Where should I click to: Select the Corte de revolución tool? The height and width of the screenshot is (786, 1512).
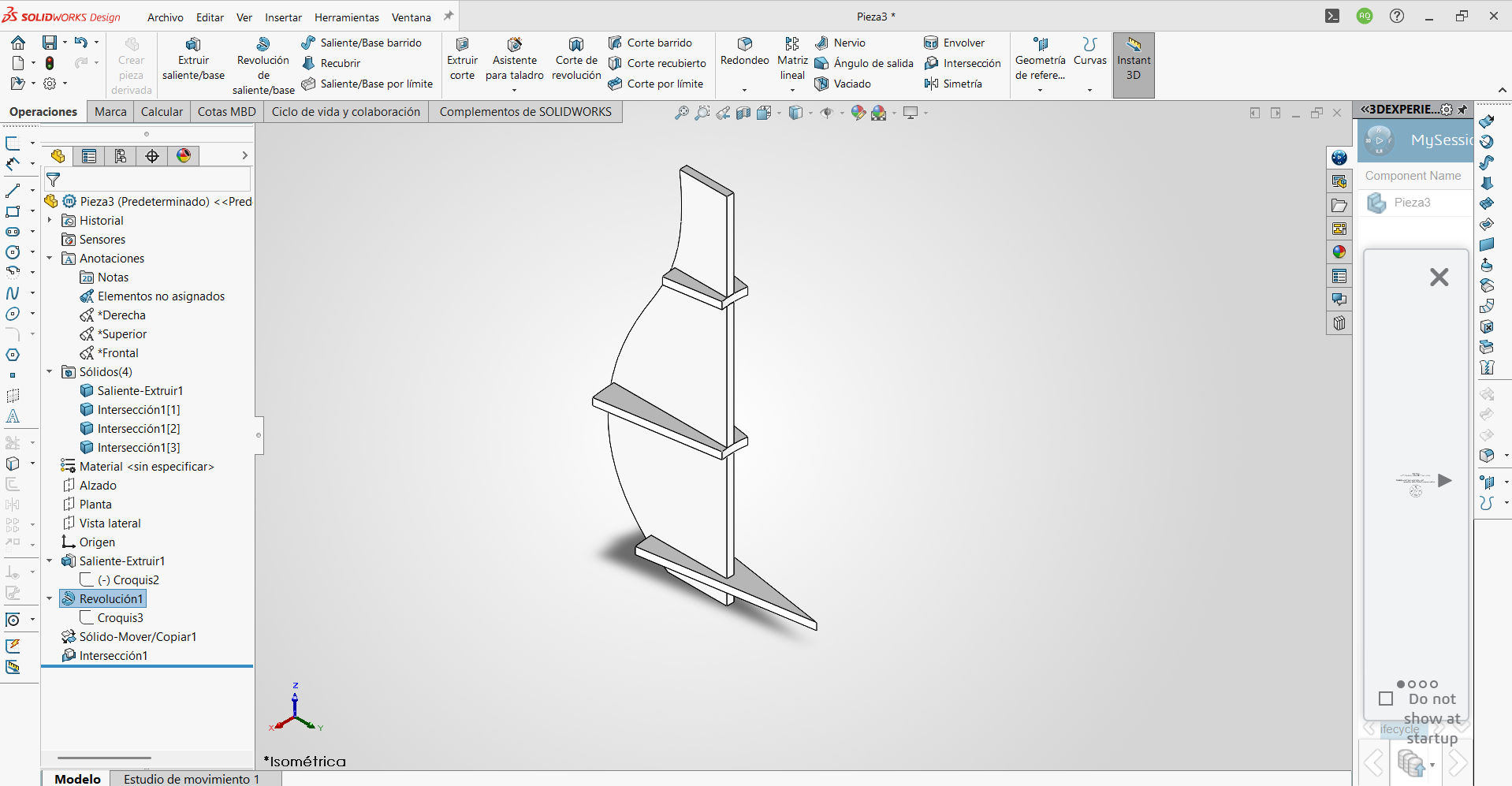(576, 59)
